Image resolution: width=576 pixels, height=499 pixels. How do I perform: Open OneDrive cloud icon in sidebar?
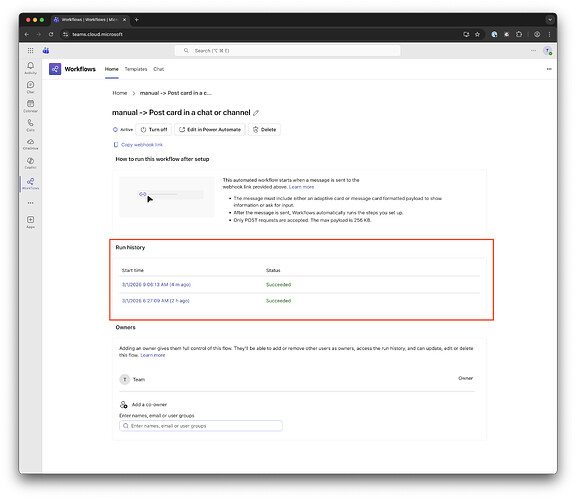click(30, 144)
